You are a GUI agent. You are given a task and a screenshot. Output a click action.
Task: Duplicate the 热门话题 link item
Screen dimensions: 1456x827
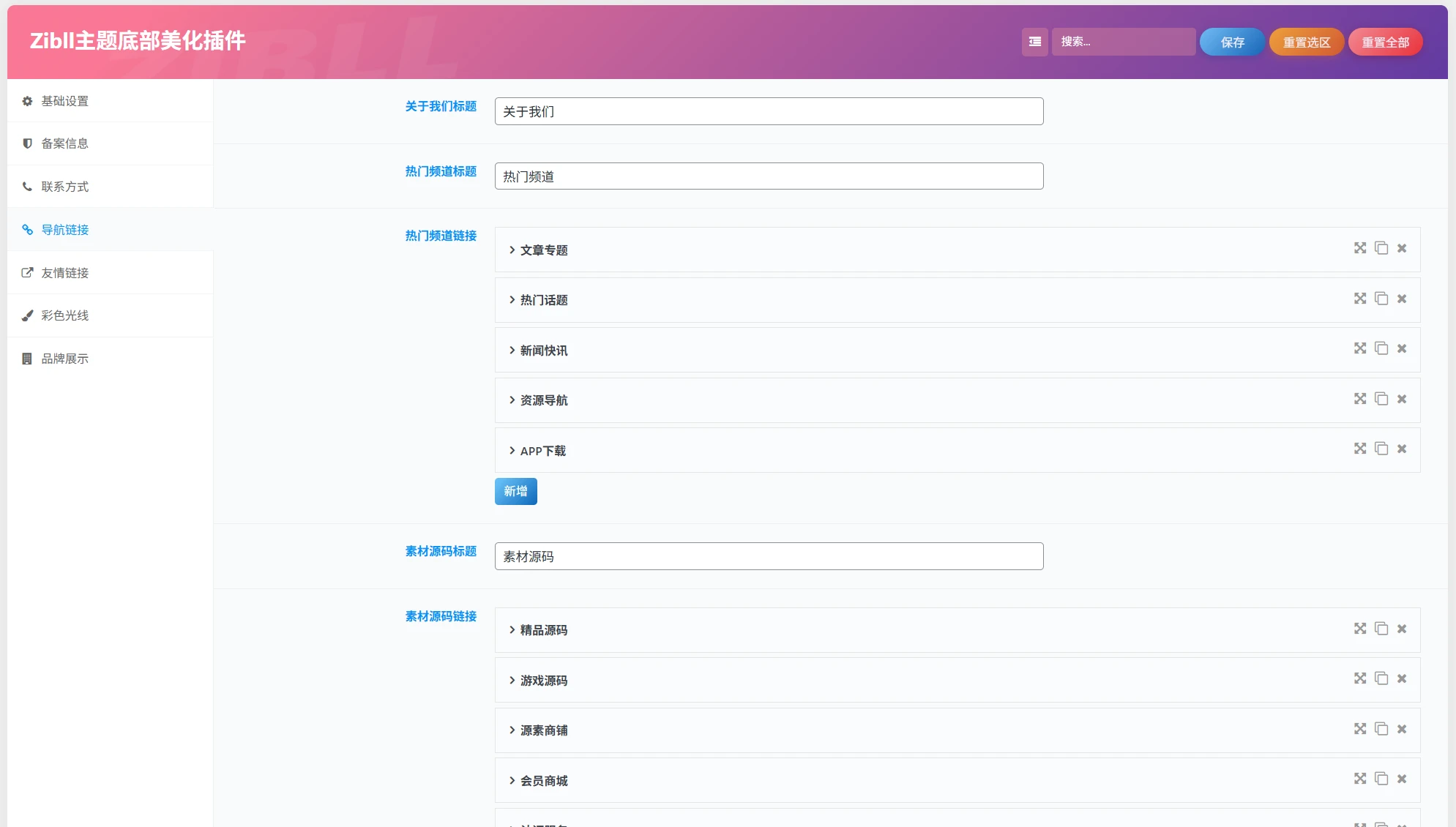1381,299
